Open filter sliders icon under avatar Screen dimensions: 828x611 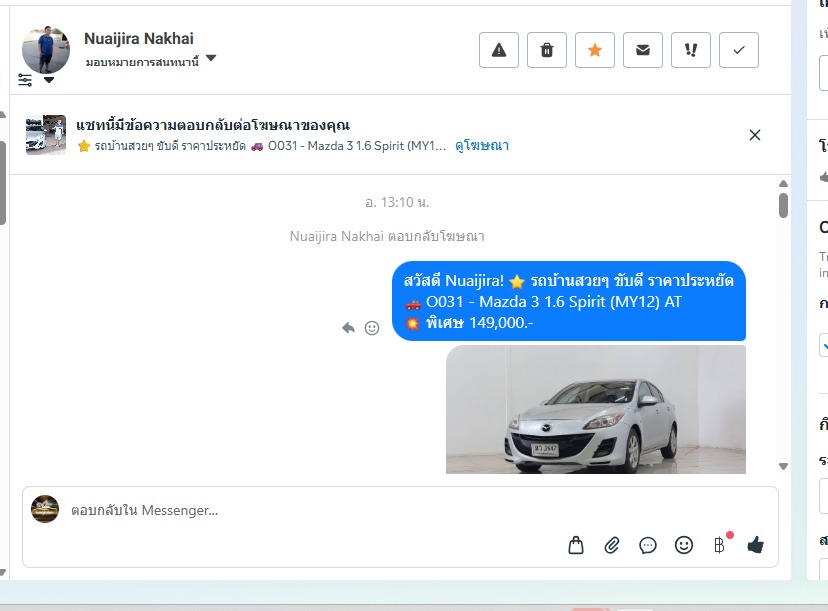point(25,80)
